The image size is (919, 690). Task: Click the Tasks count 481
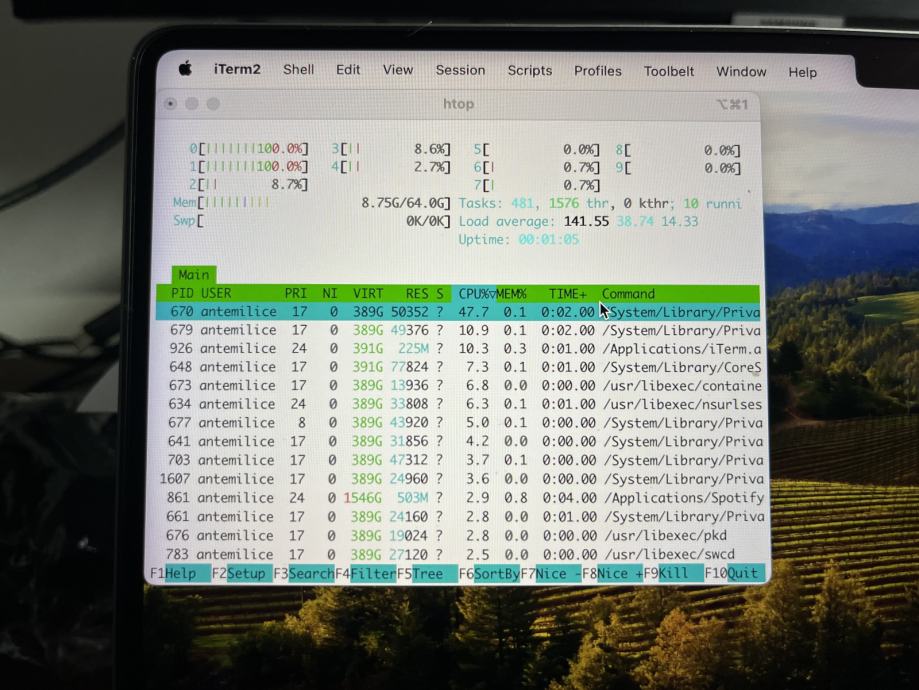522,203
